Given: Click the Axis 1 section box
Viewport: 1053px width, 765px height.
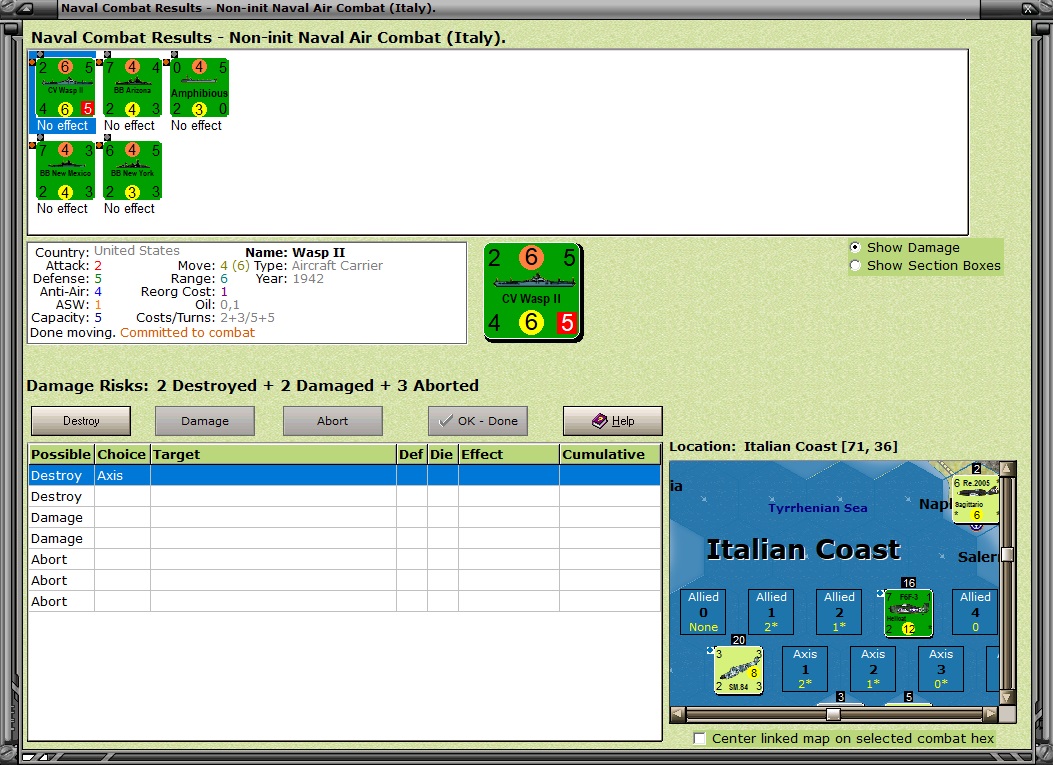Looking at the screenshot, I should 805,669.
